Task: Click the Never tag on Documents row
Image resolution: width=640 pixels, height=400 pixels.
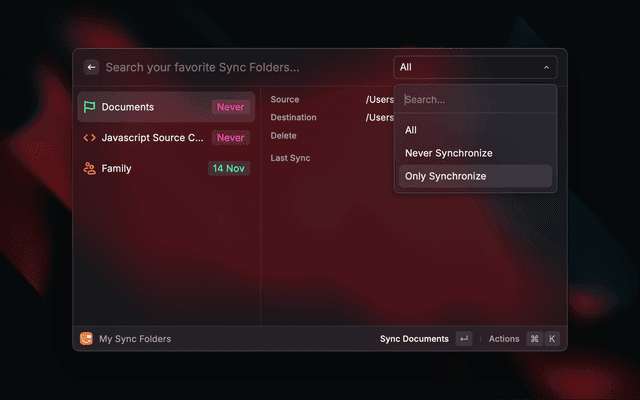Action: [230, 107]
